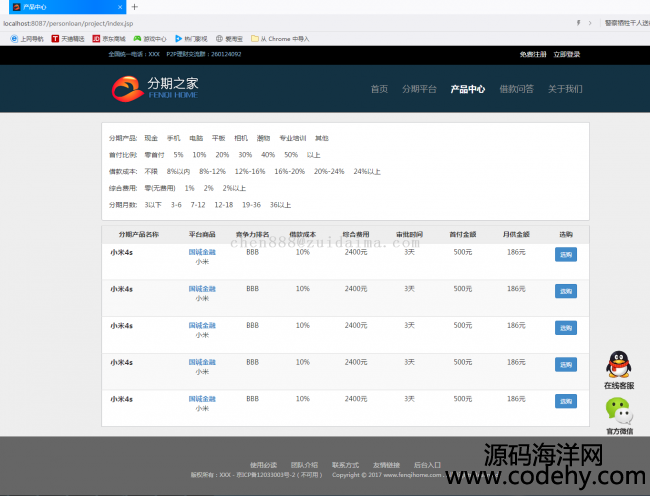Open 团队介绍 footer link
This screenshot has height=496, width=650.
(x=304, y=465)
